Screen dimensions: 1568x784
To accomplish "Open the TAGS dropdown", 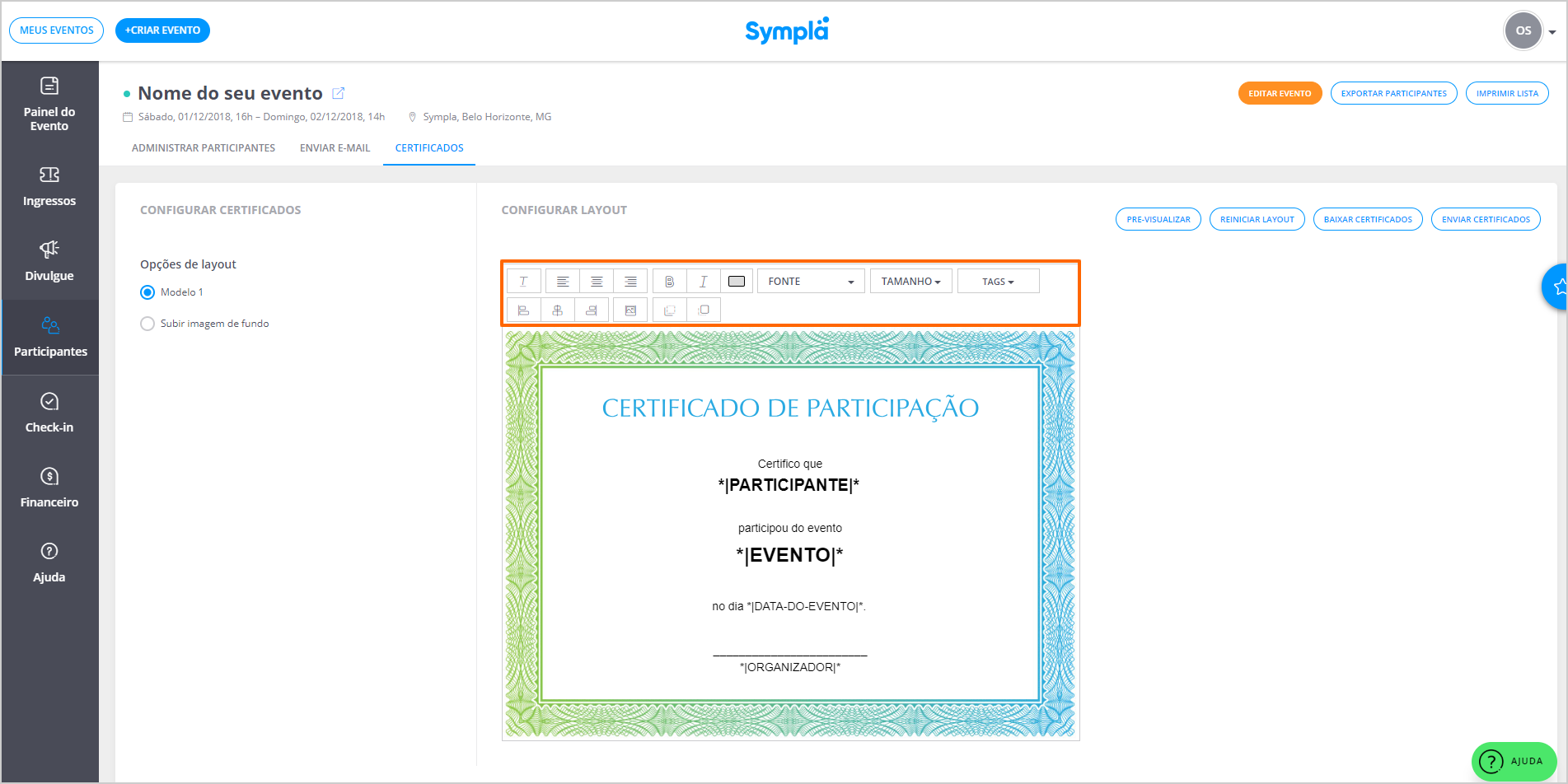I will (x=998, y=282).
